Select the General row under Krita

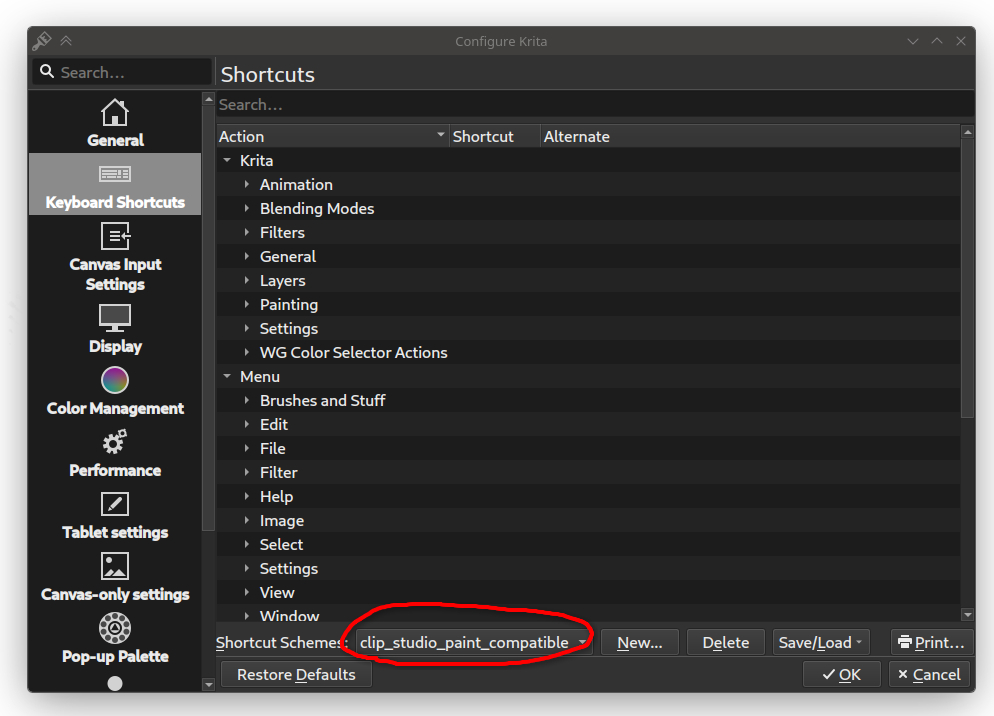588,257
